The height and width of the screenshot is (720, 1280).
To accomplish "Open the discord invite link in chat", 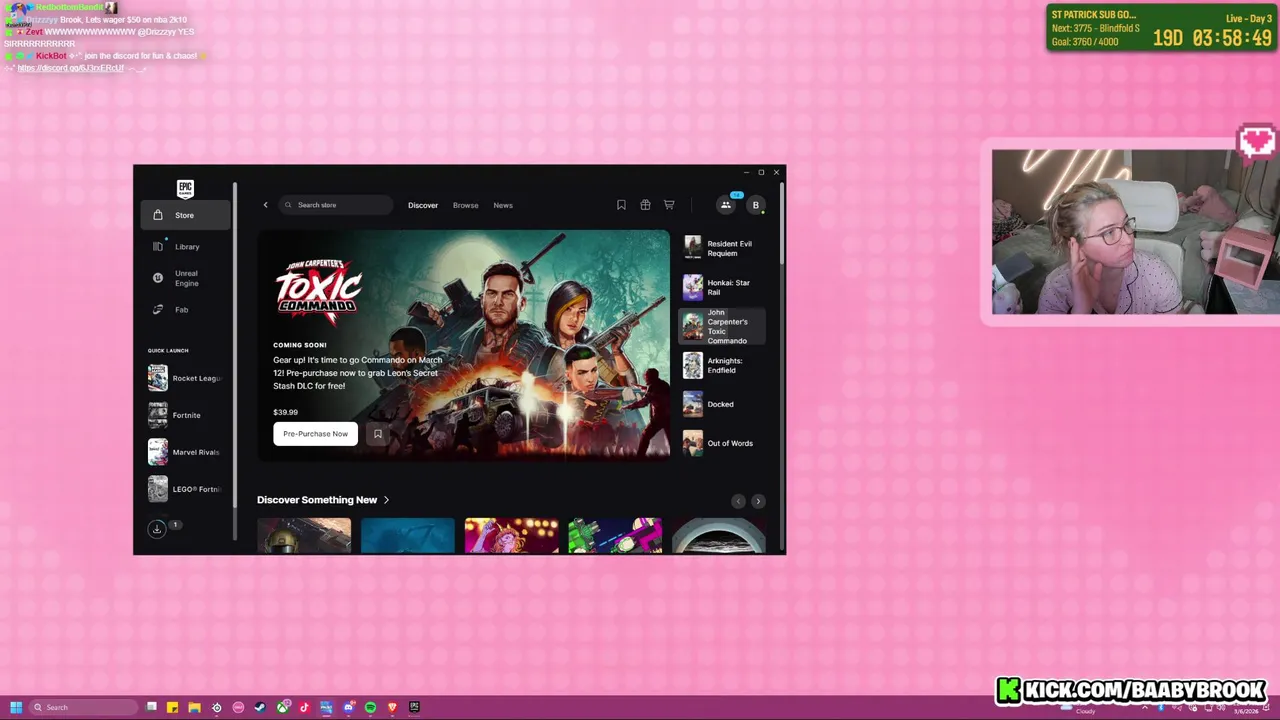I will point(70,68).
